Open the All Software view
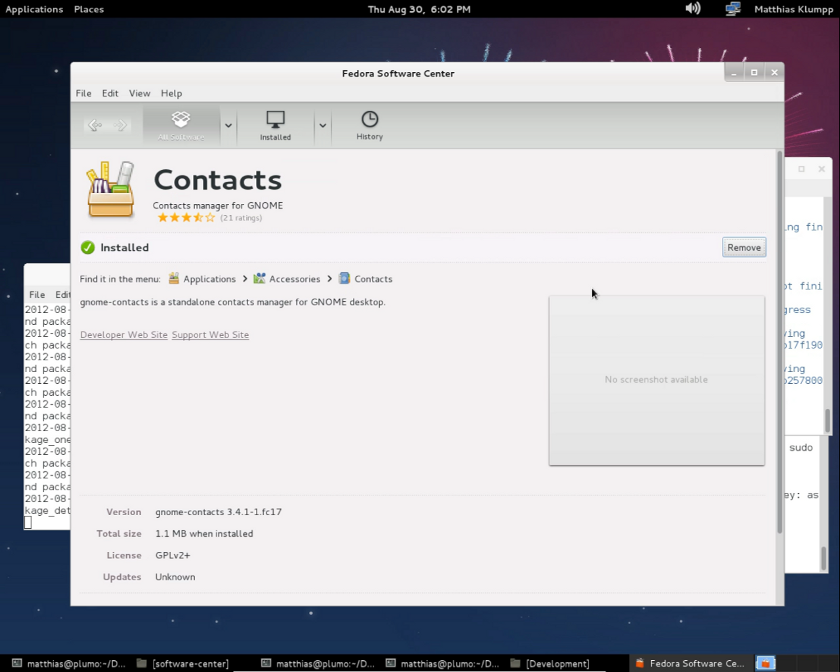The image size is (840, 672). [181, 125]
